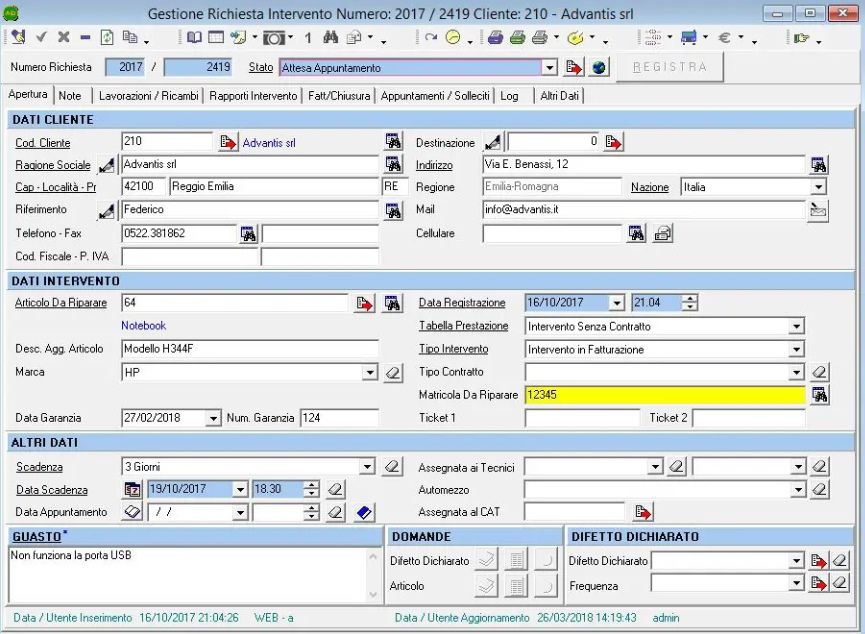The width and height of the screenshot is (865, 634).
Task: Click red arrow icon next to Stato dropdown
Action: (x=574, y=68)
